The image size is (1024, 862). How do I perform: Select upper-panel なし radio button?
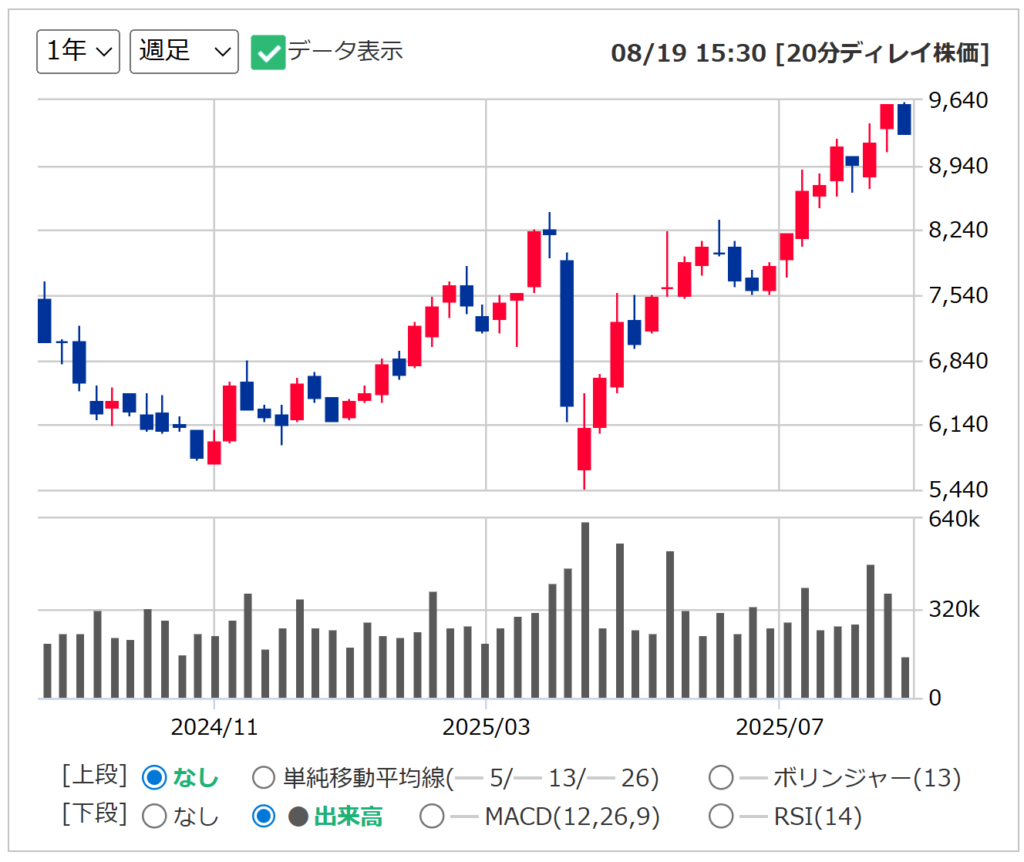155,777
